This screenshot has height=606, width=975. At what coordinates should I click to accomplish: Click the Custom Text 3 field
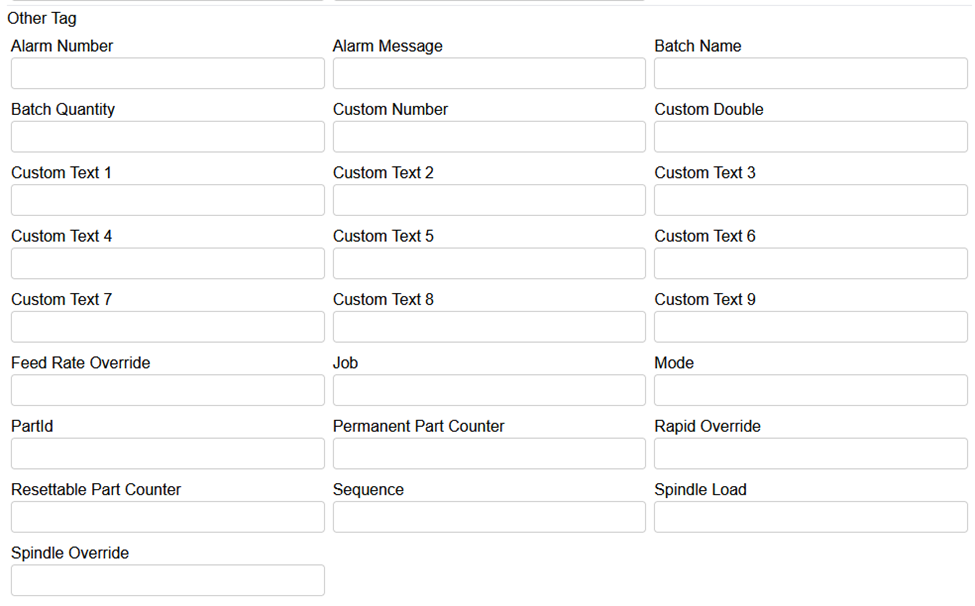coord(810,200)
